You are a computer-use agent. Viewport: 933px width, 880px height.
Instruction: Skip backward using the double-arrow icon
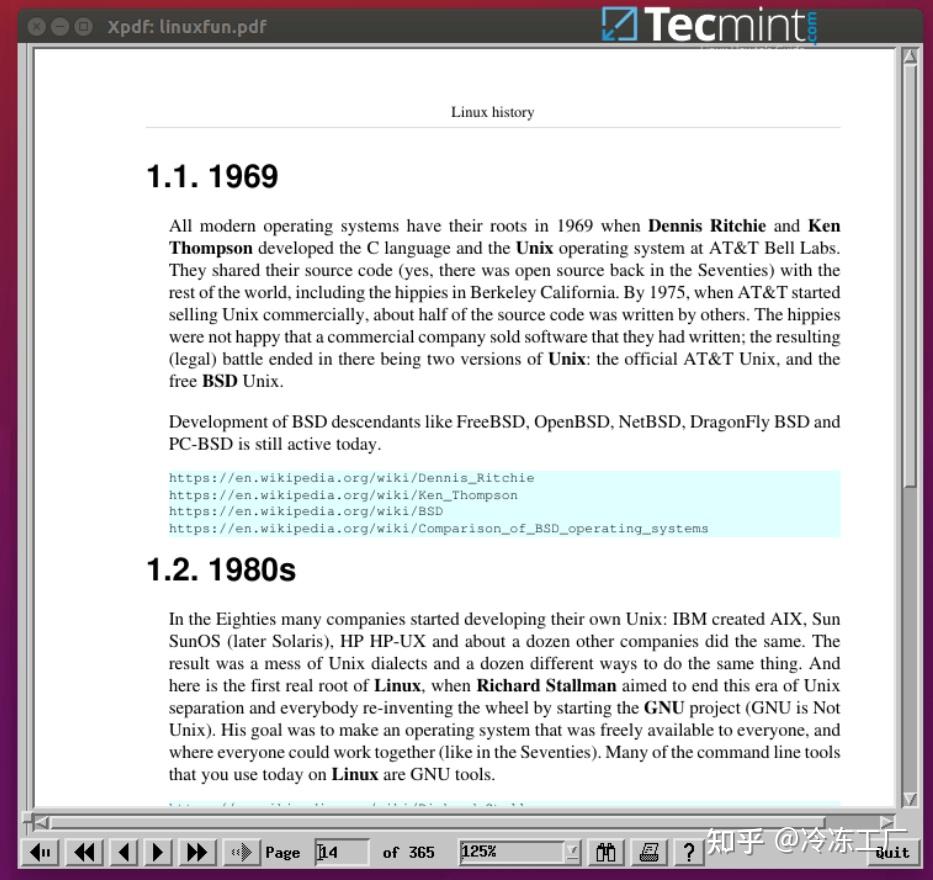point(85,852)
